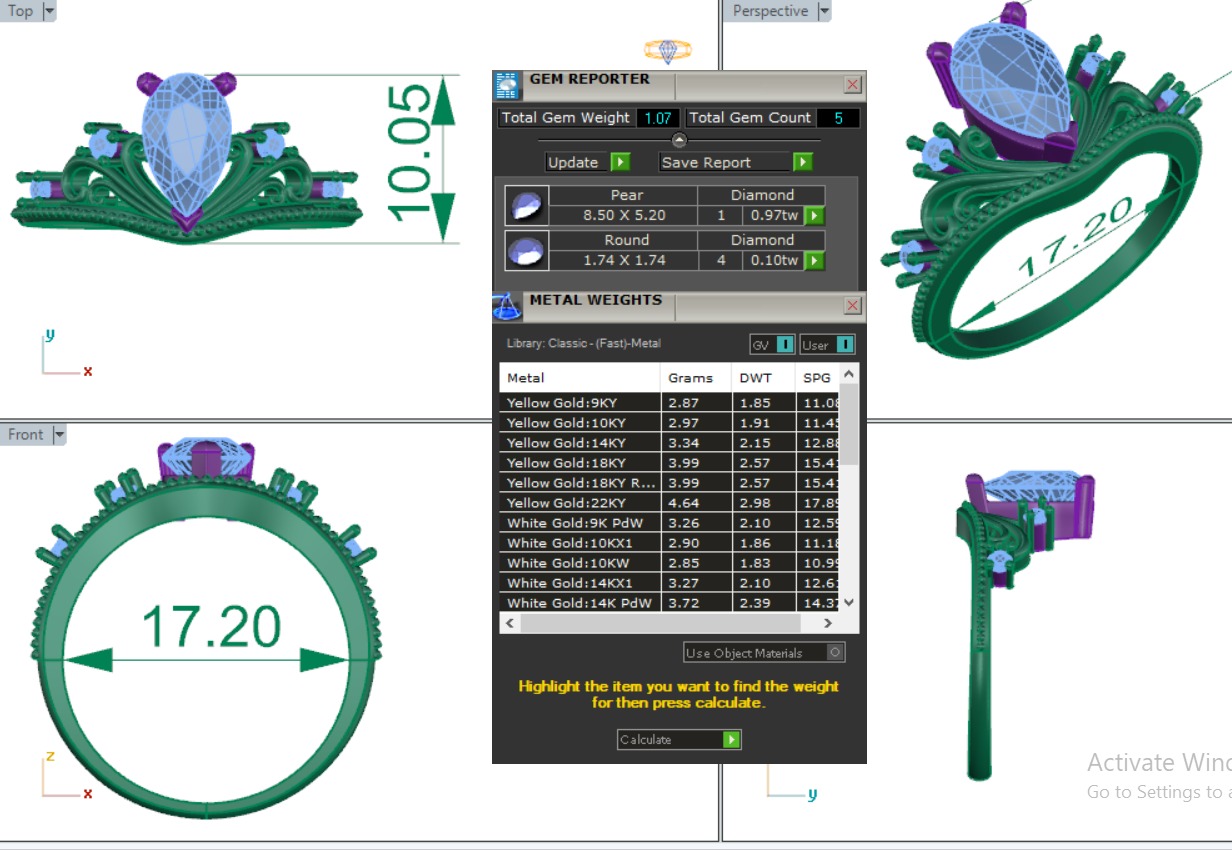
Task: Select the White Gold:10KW row
Action: (670, 563)
